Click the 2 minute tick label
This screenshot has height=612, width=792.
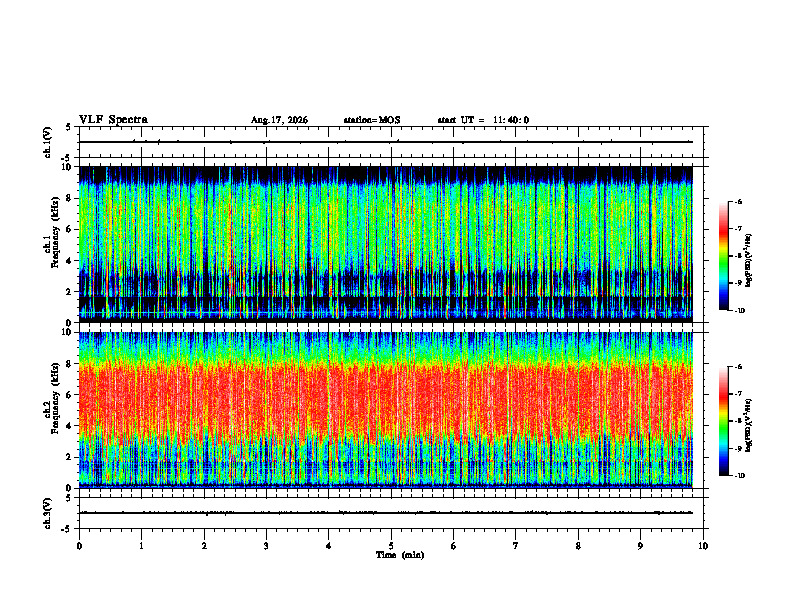pyautogui.click(x=204, y=546)
